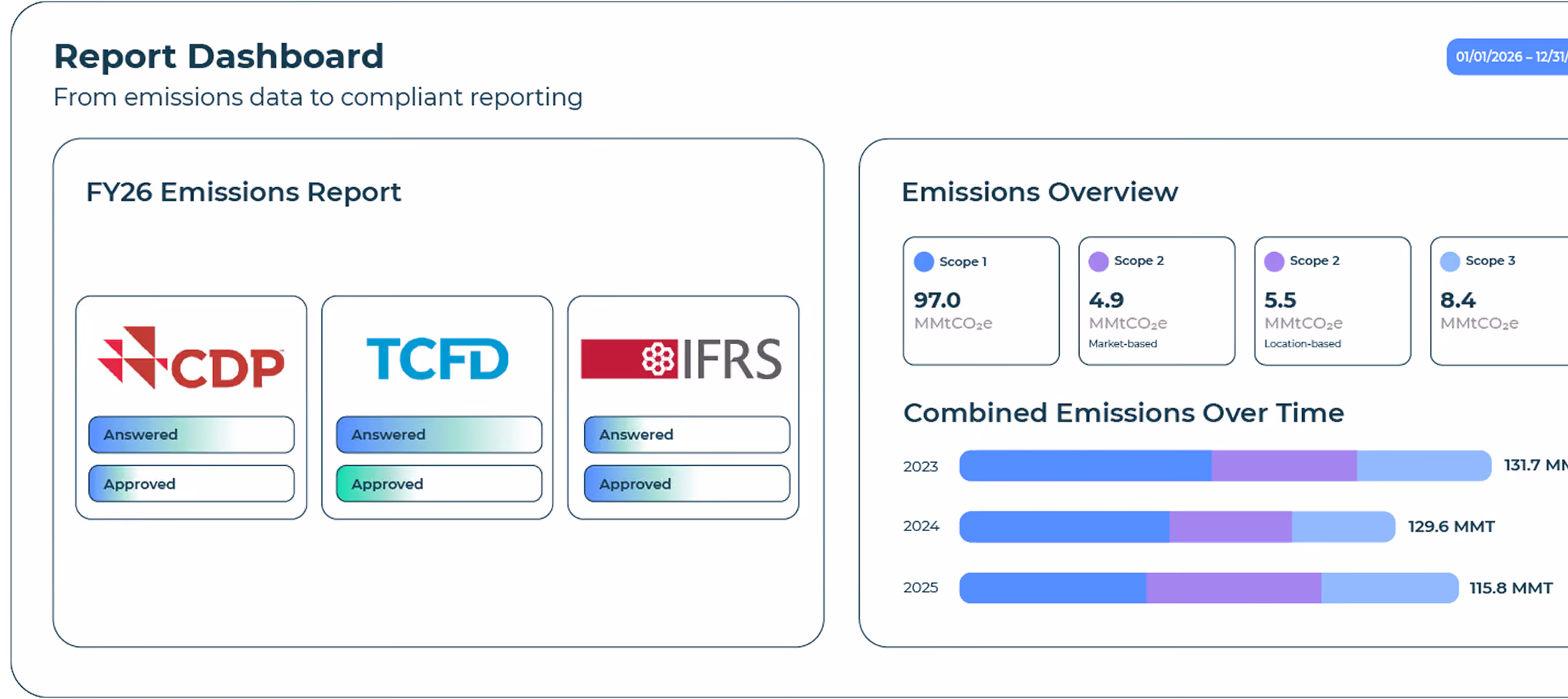1568x699 pixels.
Task: Click the dark blue segment of the 2024 bar
Action: [1064, 527]
